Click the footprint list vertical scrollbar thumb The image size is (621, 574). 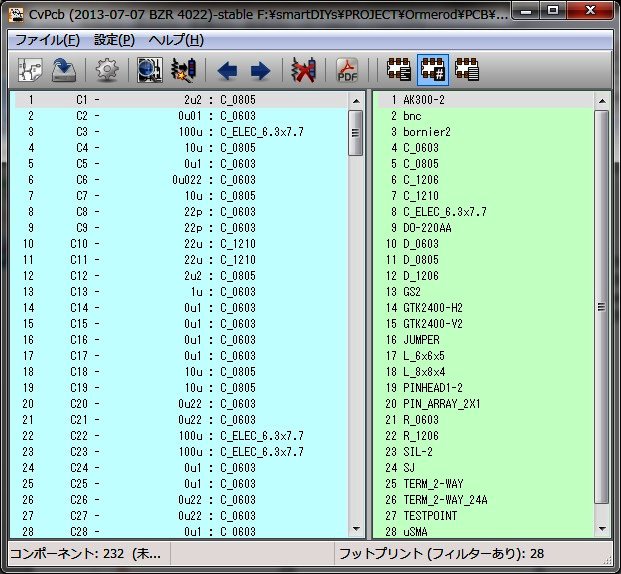[x=601, y=307]
